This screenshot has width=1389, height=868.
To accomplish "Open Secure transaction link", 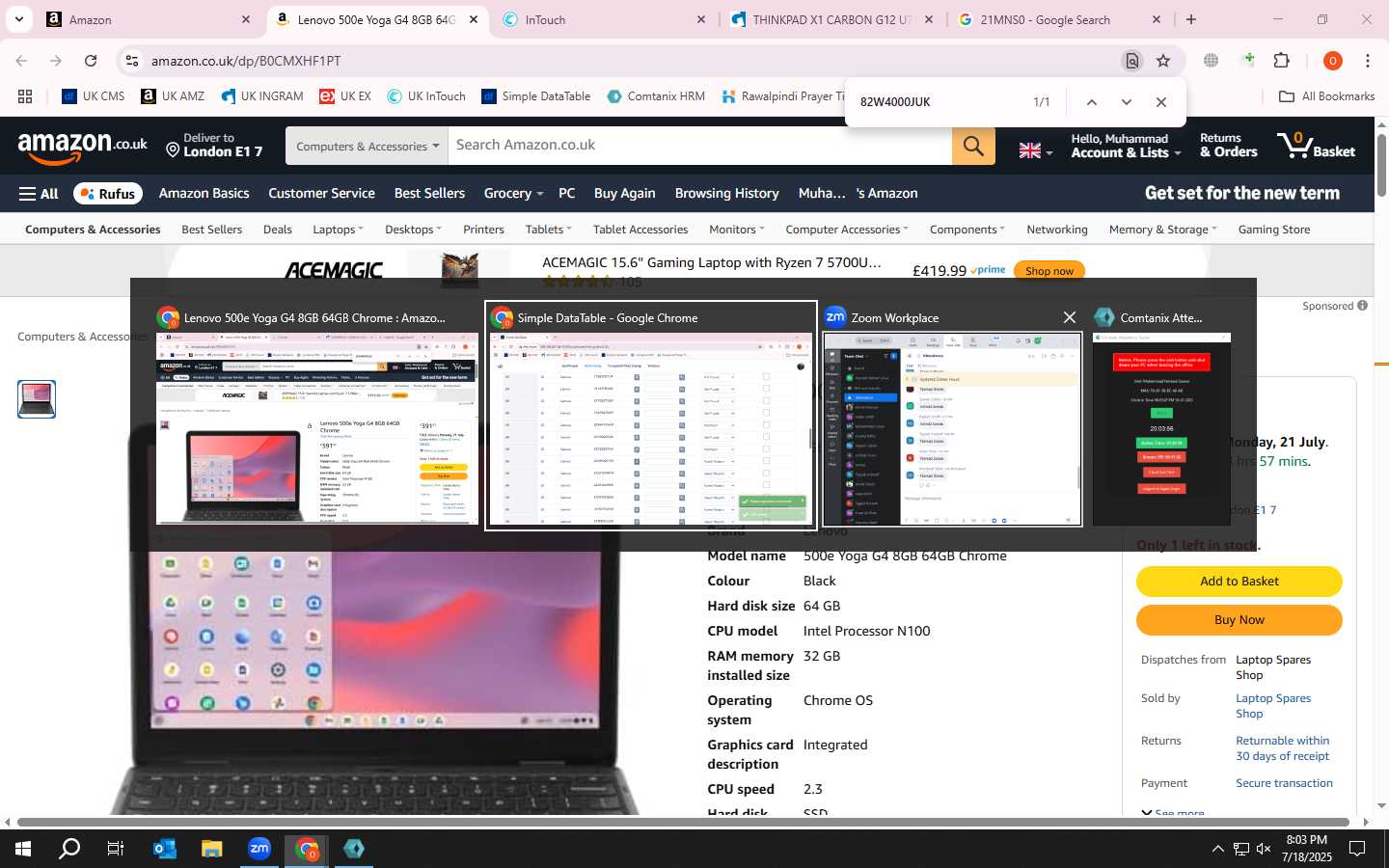I will pyautogui.click(x=1284, y=783).
